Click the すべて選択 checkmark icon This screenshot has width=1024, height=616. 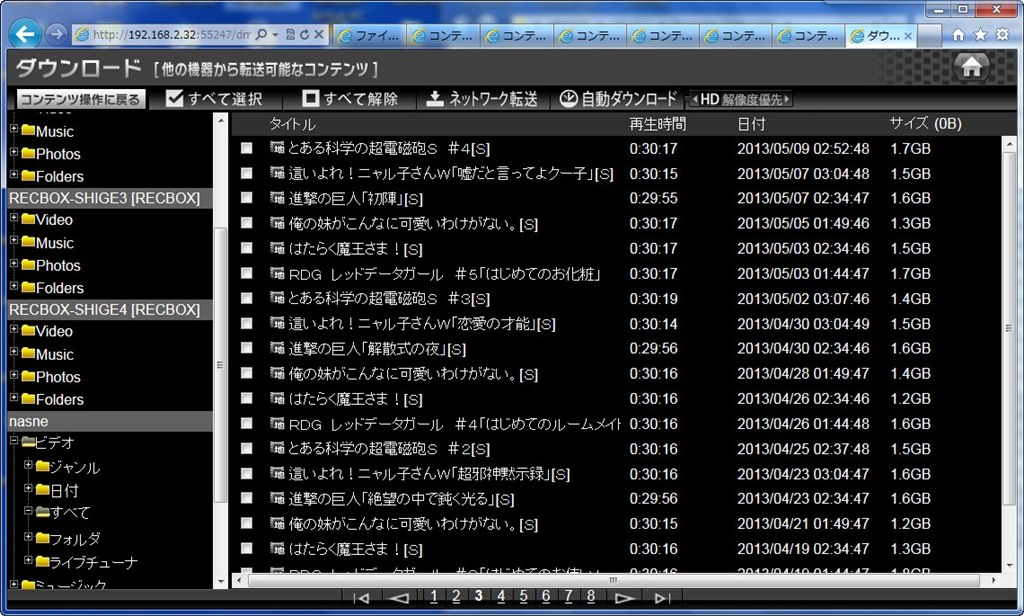[x=174, y=99]
